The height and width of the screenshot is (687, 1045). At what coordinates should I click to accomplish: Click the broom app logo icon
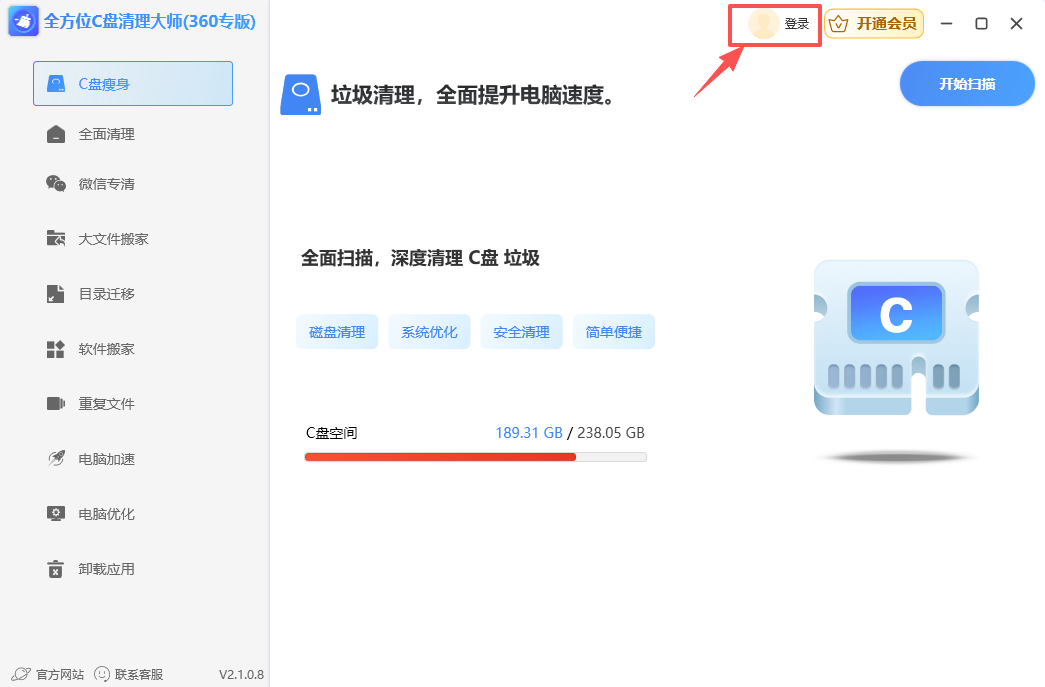click(24, 22)
